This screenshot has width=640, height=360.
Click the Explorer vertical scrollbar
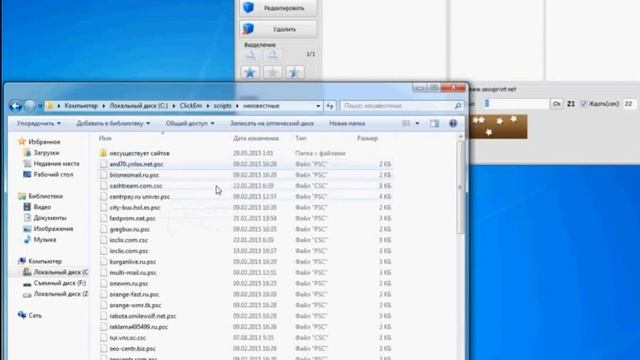pyautogui.click(x=460, y=188)
